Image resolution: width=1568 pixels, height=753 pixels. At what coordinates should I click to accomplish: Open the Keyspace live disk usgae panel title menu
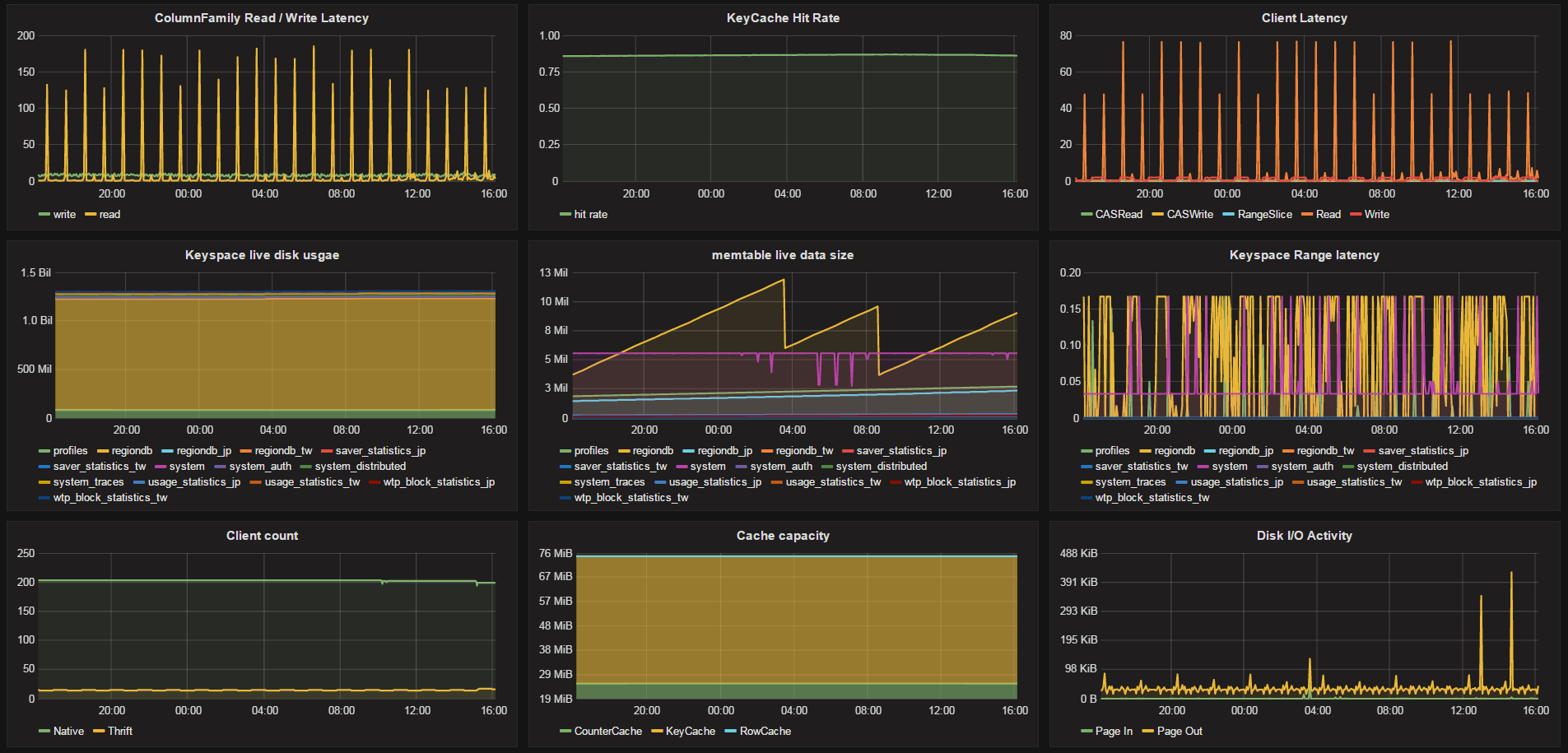(262, 255)
